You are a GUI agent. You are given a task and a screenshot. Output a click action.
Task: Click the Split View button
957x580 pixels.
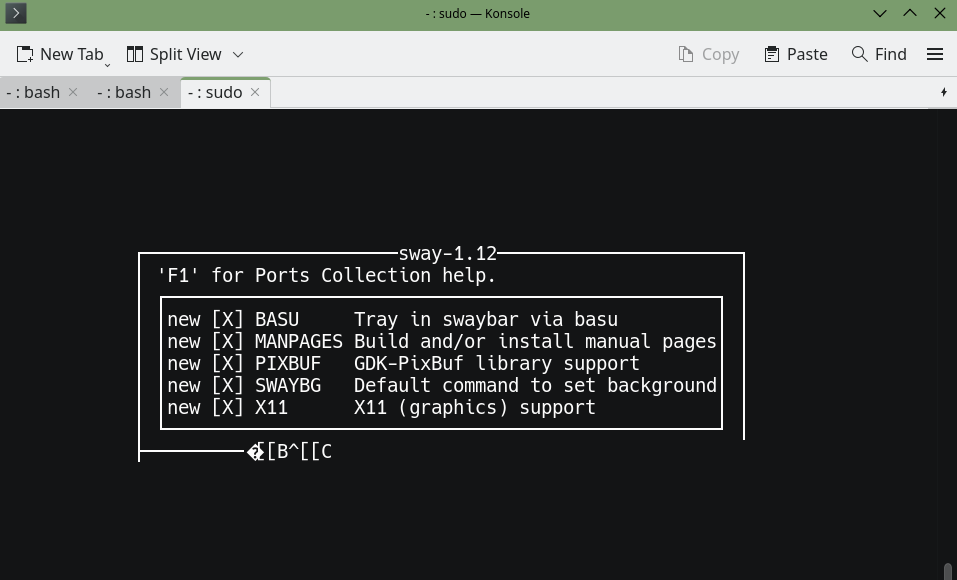174,54
